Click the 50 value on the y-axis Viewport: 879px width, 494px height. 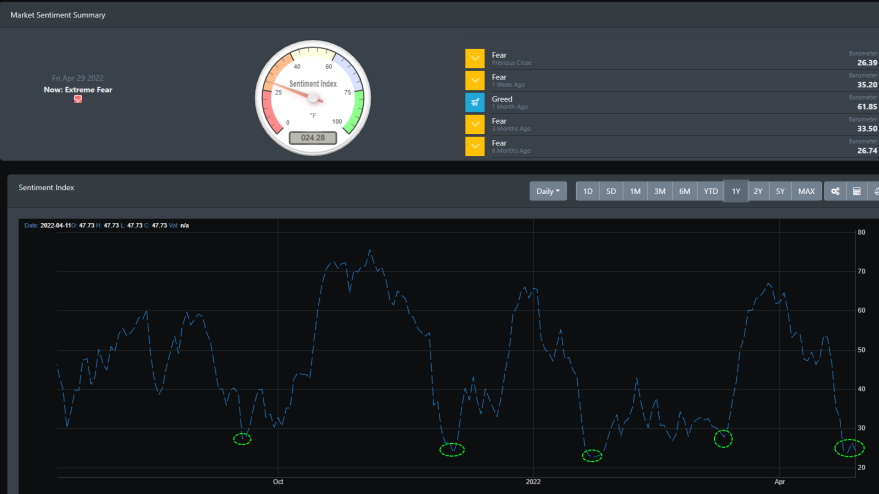click(x=861, y=350)
